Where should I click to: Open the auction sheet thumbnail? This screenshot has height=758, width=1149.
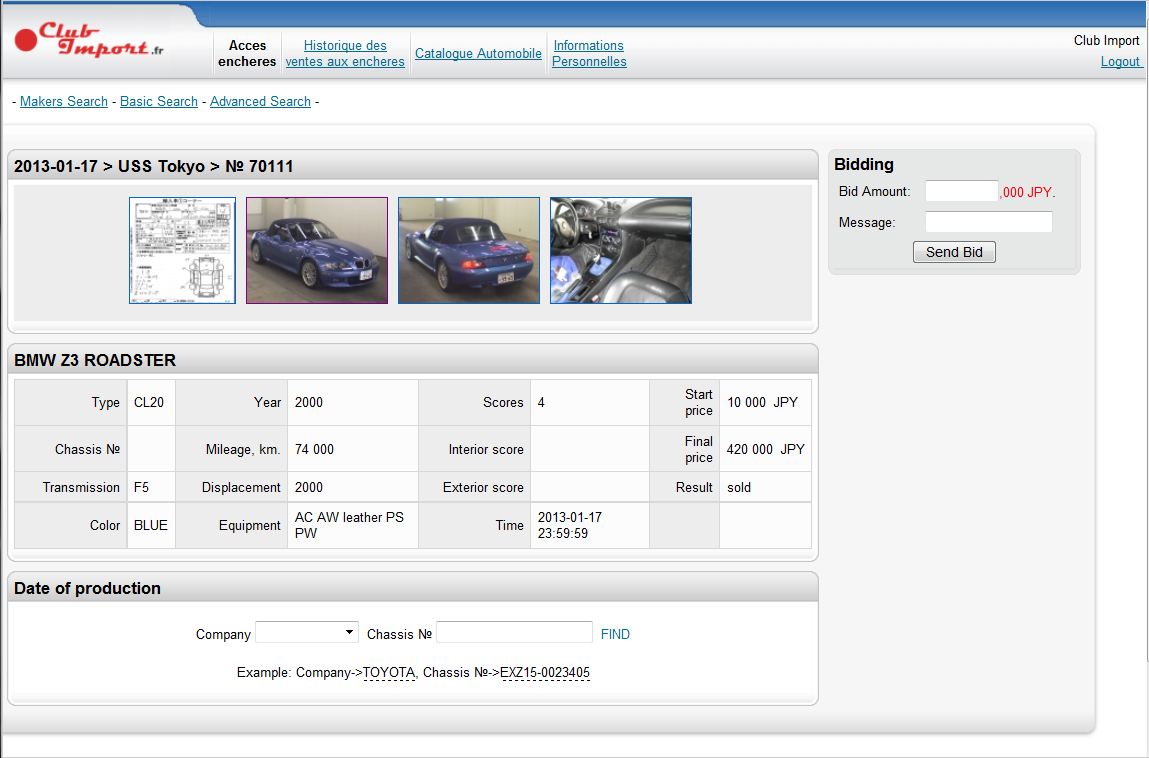182,250
